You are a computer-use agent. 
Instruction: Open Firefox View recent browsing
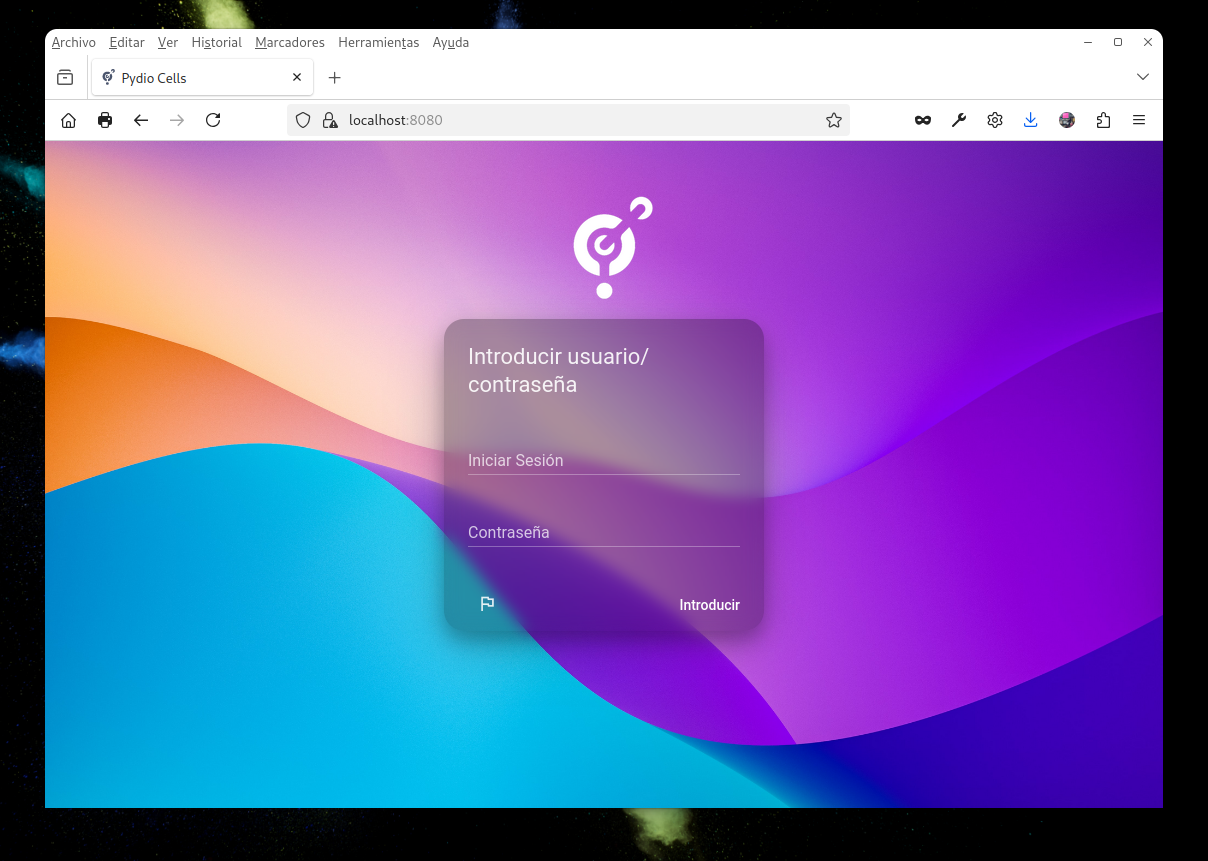(65, 77)
